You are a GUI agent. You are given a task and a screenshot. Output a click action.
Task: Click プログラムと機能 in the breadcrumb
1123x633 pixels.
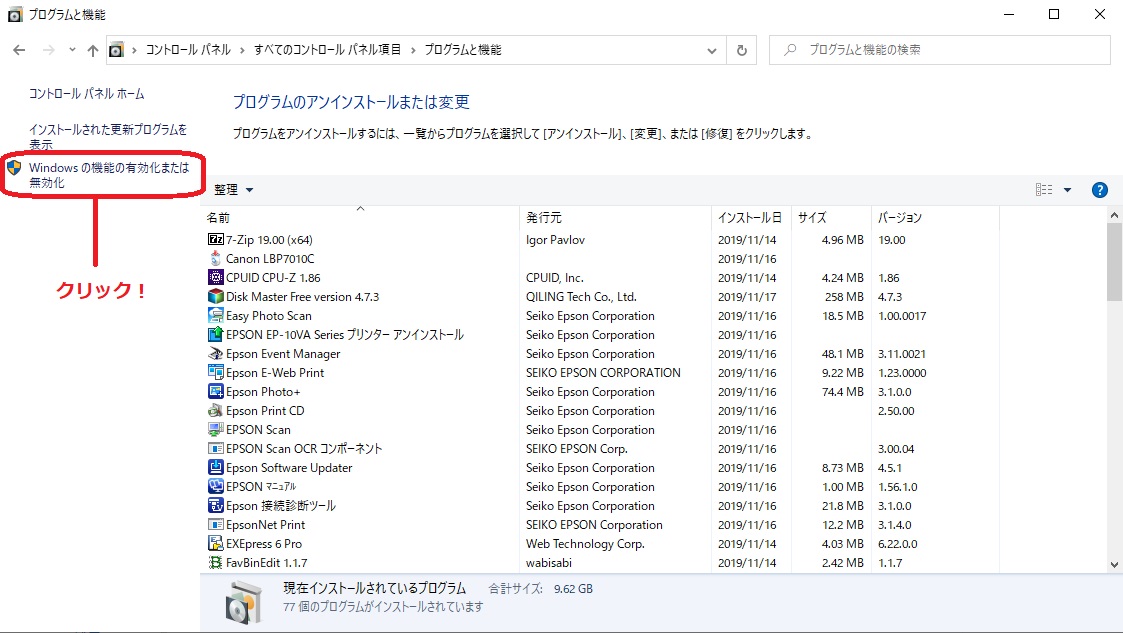pos(463,50)
